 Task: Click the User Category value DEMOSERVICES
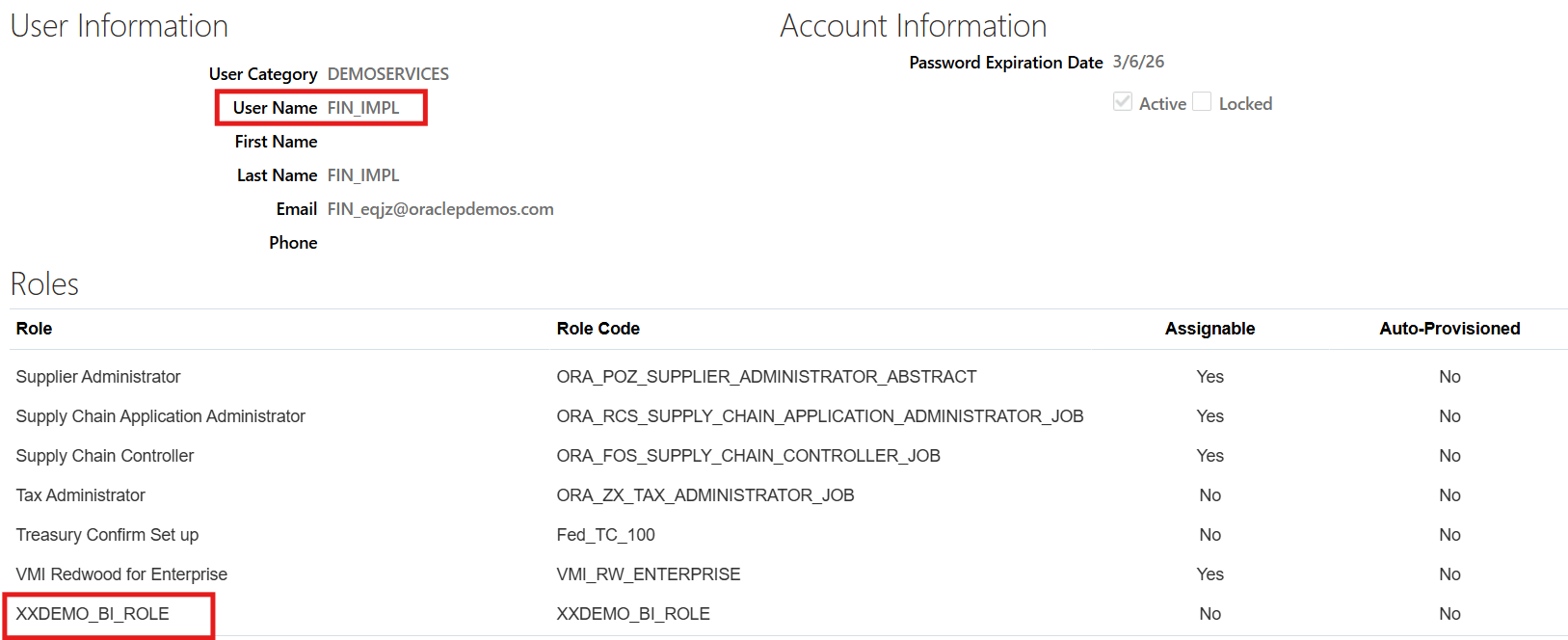pos(387,74)
